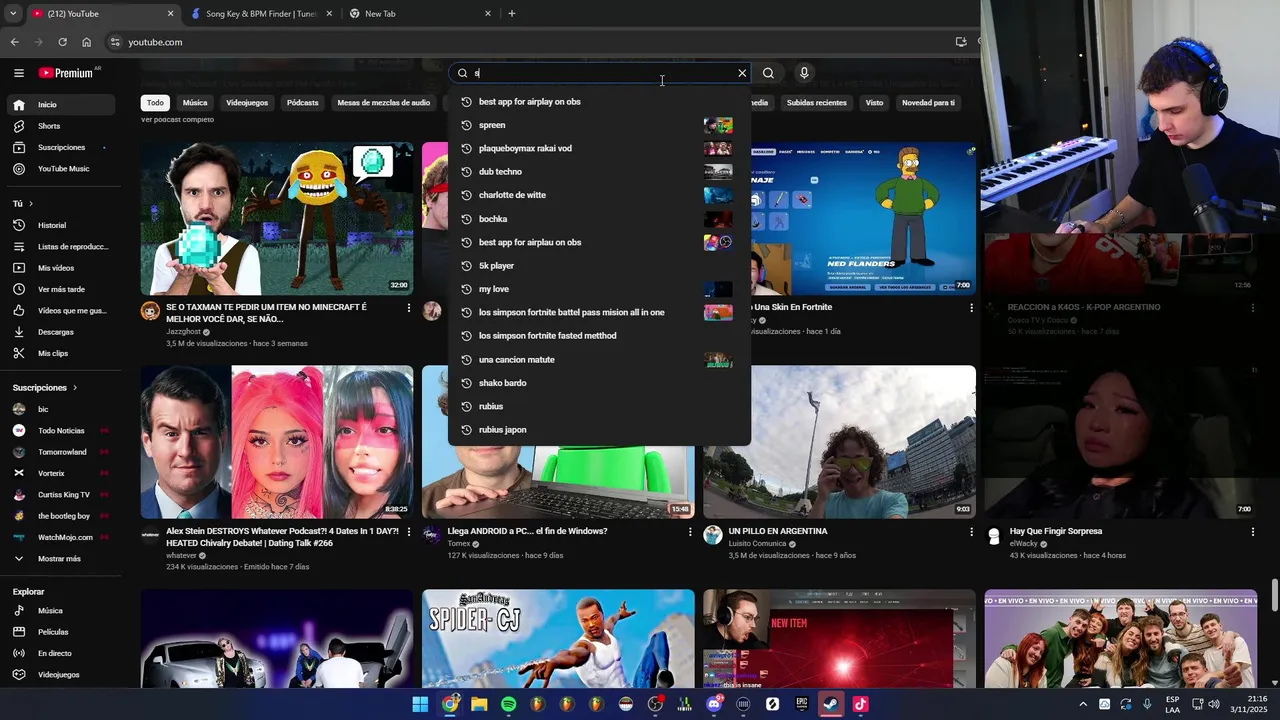Open Historial in the sidebar
Image resolution: width=1280 pixels, height=720 pixels.
click(x=59, y=225)
